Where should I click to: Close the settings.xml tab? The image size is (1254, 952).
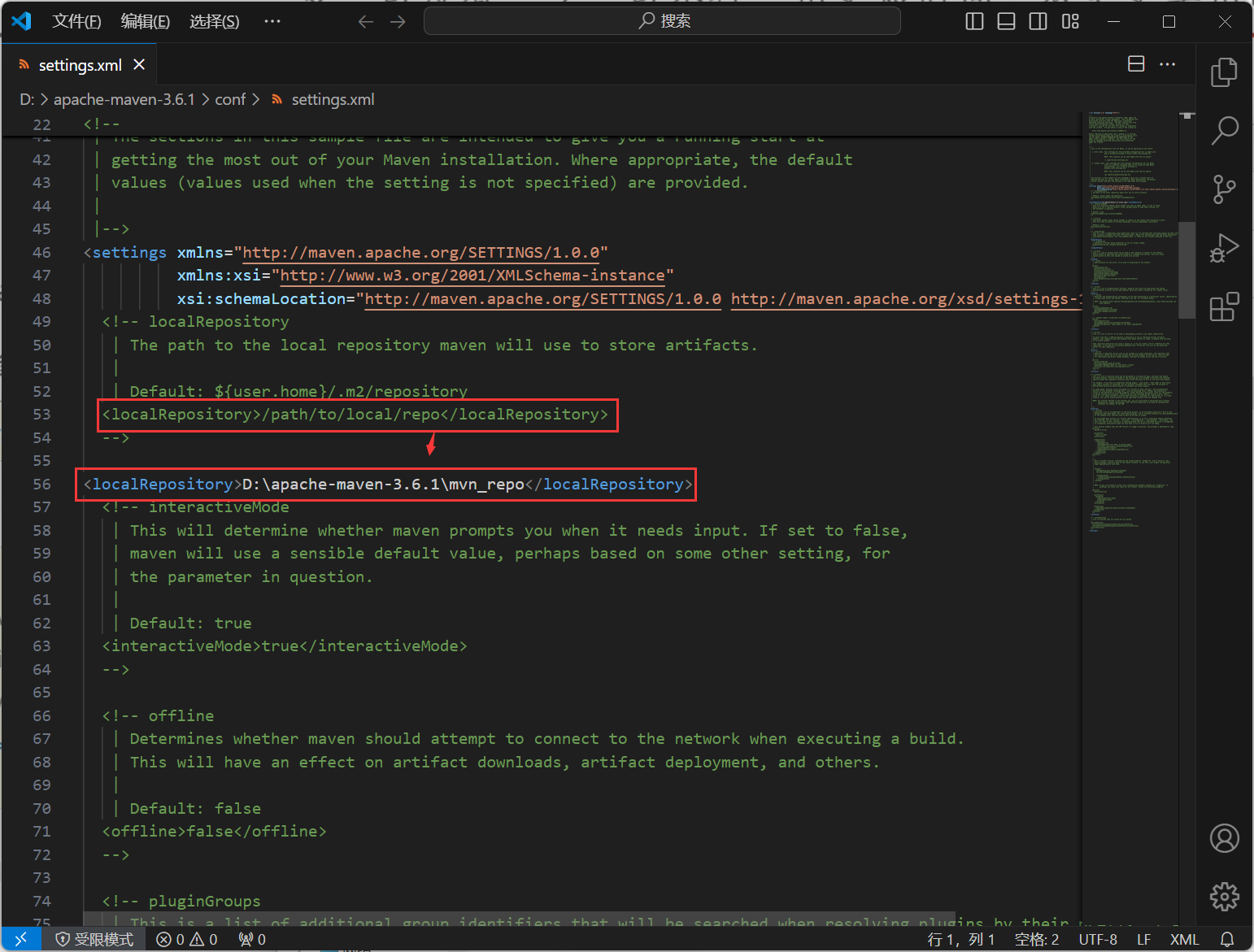pos(139,64)
